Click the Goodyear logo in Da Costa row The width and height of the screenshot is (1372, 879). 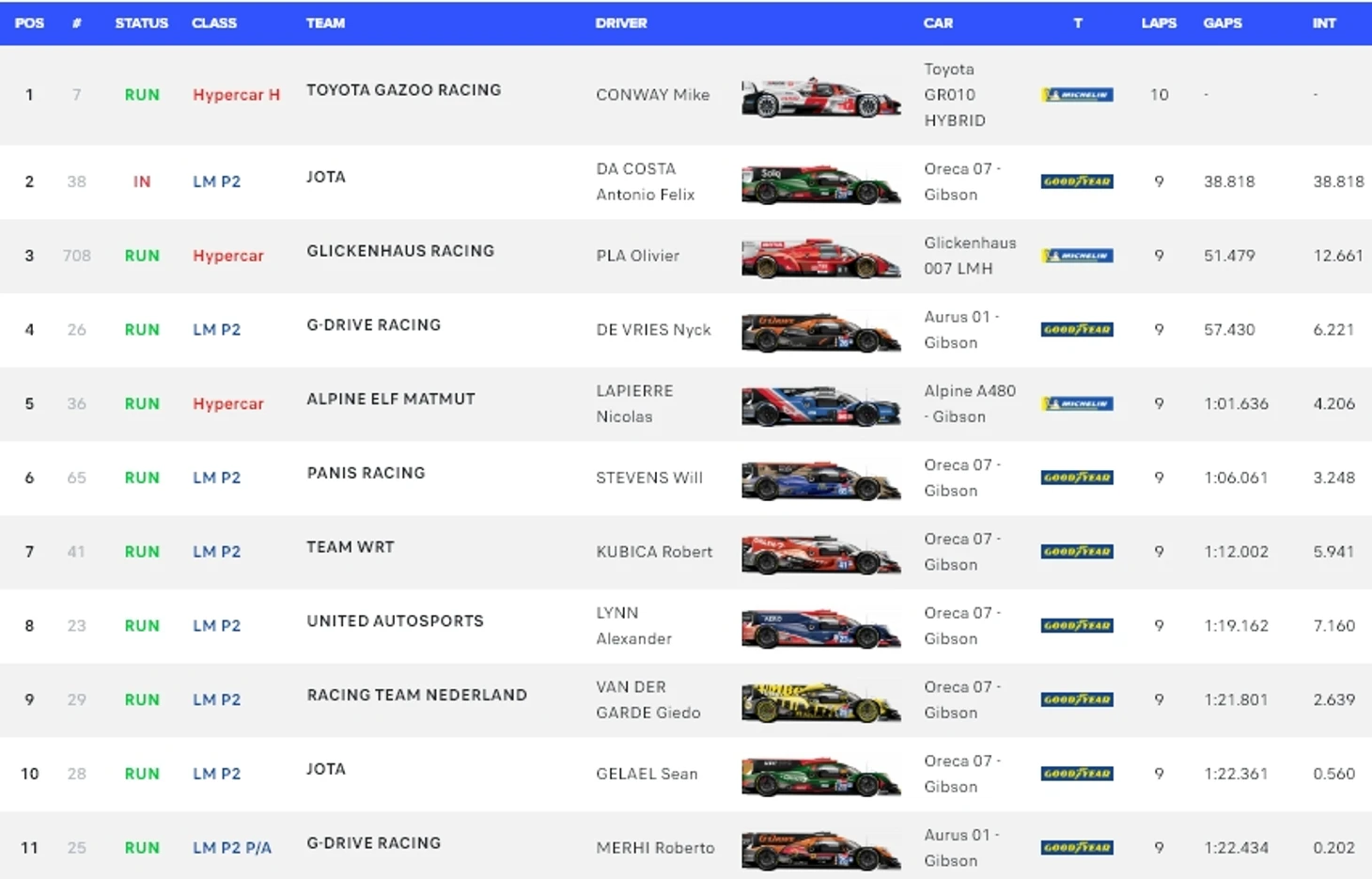click(1077, 181)
